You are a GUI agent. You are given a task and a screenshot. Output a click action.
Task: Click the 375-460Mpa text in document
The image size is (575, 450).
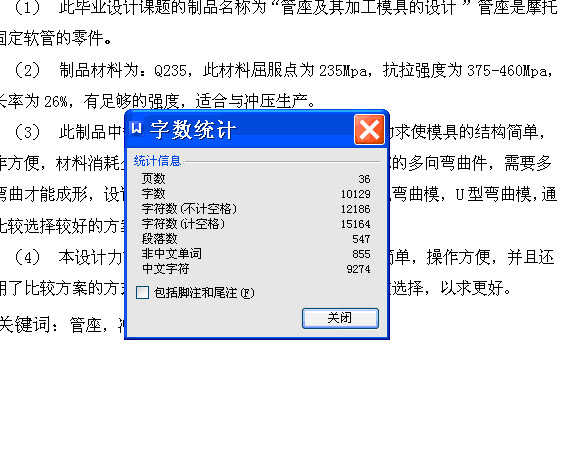click(x=507, y=70)
